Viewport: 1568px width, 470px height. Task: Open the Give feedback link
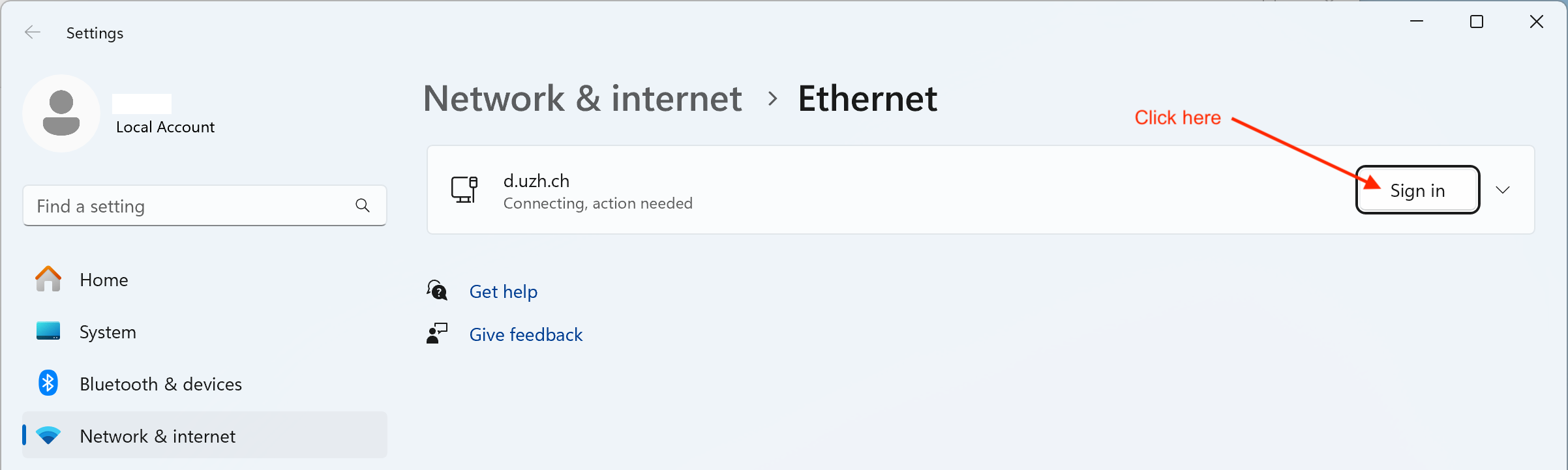tap(526, 334)
